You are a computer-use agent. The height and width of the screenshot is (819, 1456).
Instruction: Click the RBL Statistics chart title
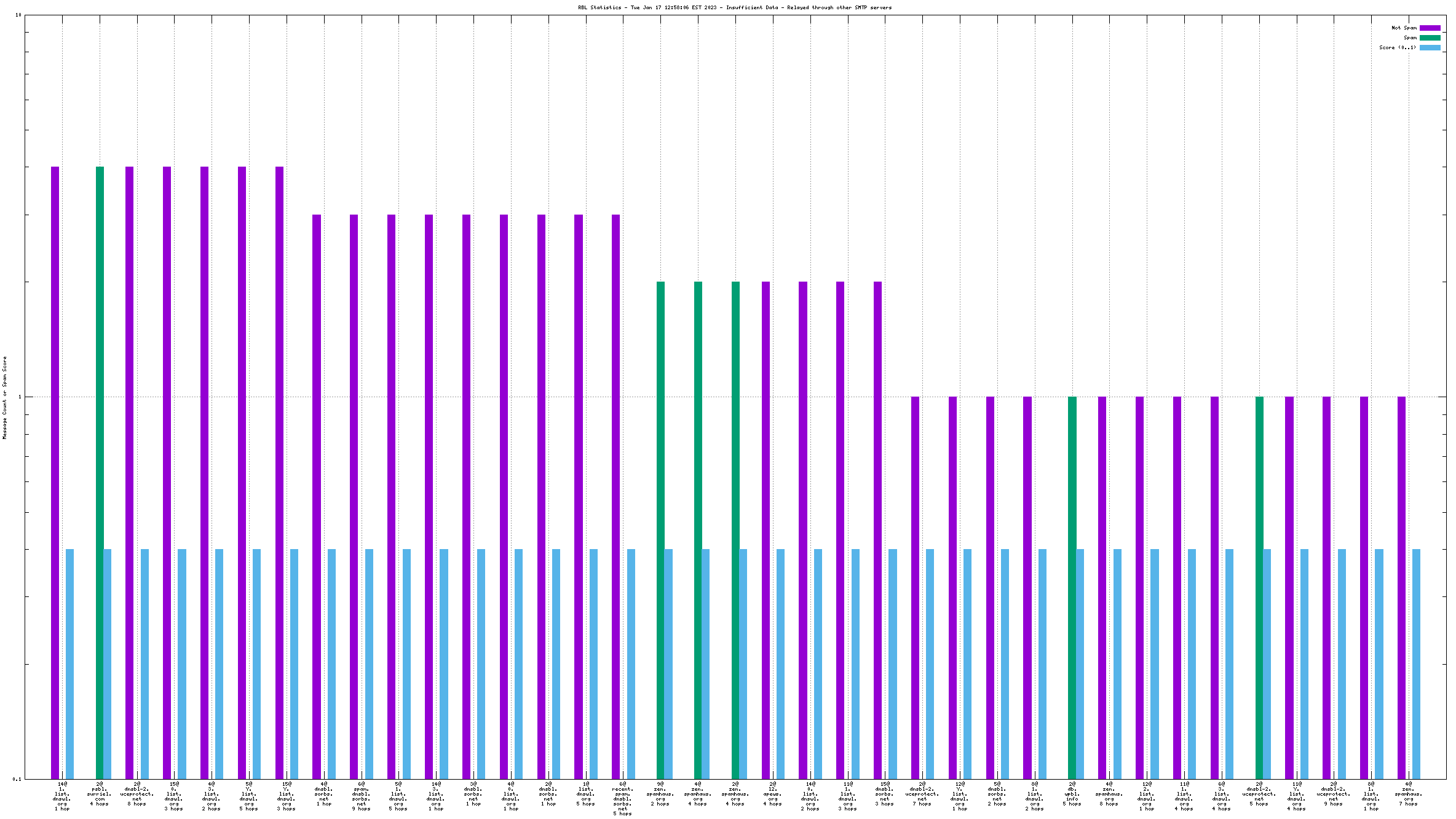coord(734,7)
